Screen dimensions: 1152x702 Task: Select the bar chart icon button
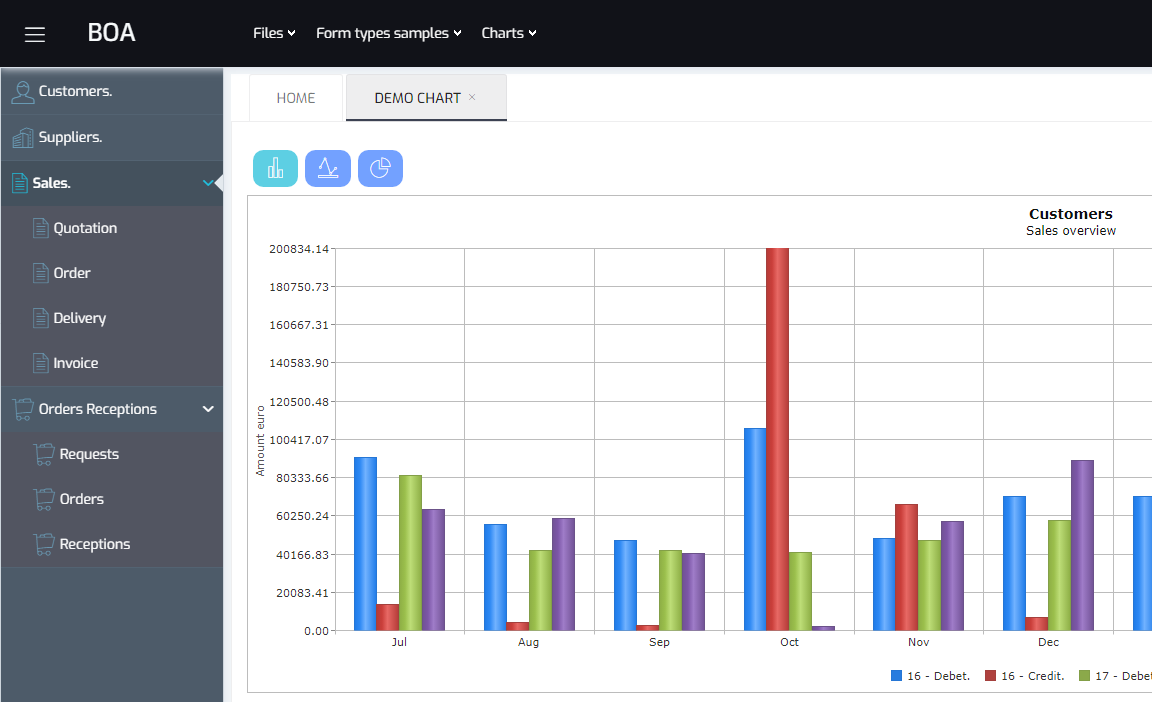click(276, 168)
